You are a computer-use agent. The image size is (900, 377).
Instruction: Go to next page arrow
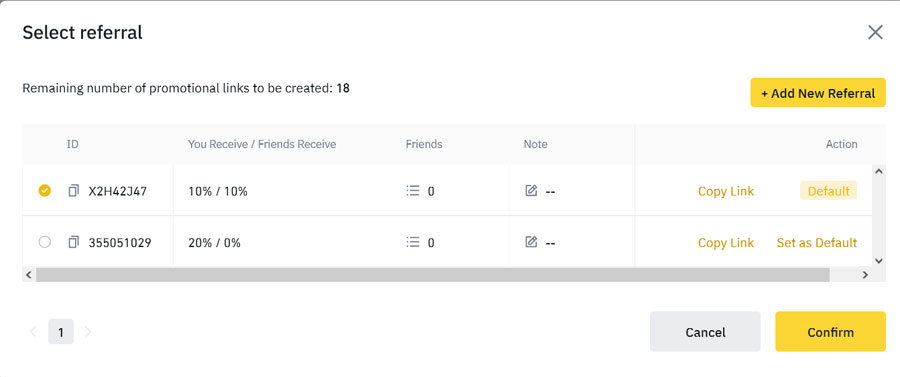point(88,332)
